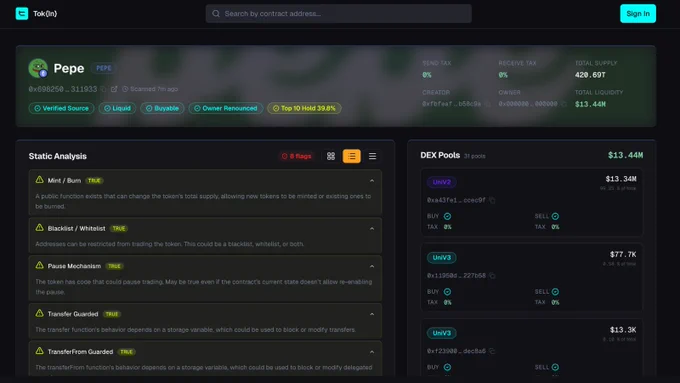680x383 pixels.
Task: Switch to grid view in Static Analysis
Action: (331, 156)
